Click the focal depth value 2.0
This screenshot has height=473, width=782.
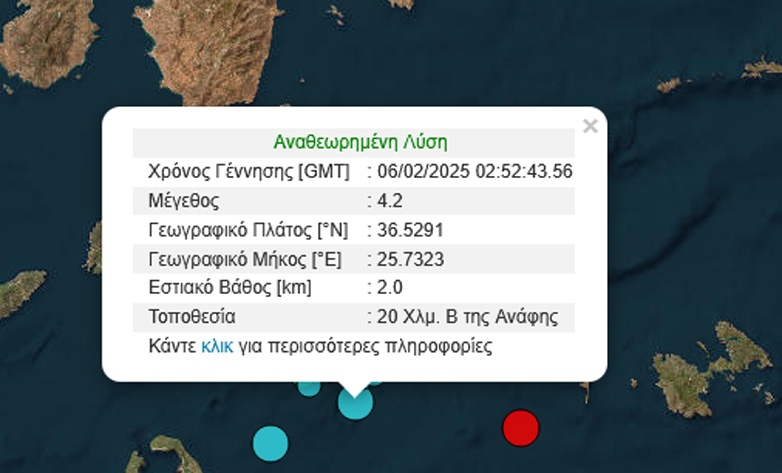[389, 288]
